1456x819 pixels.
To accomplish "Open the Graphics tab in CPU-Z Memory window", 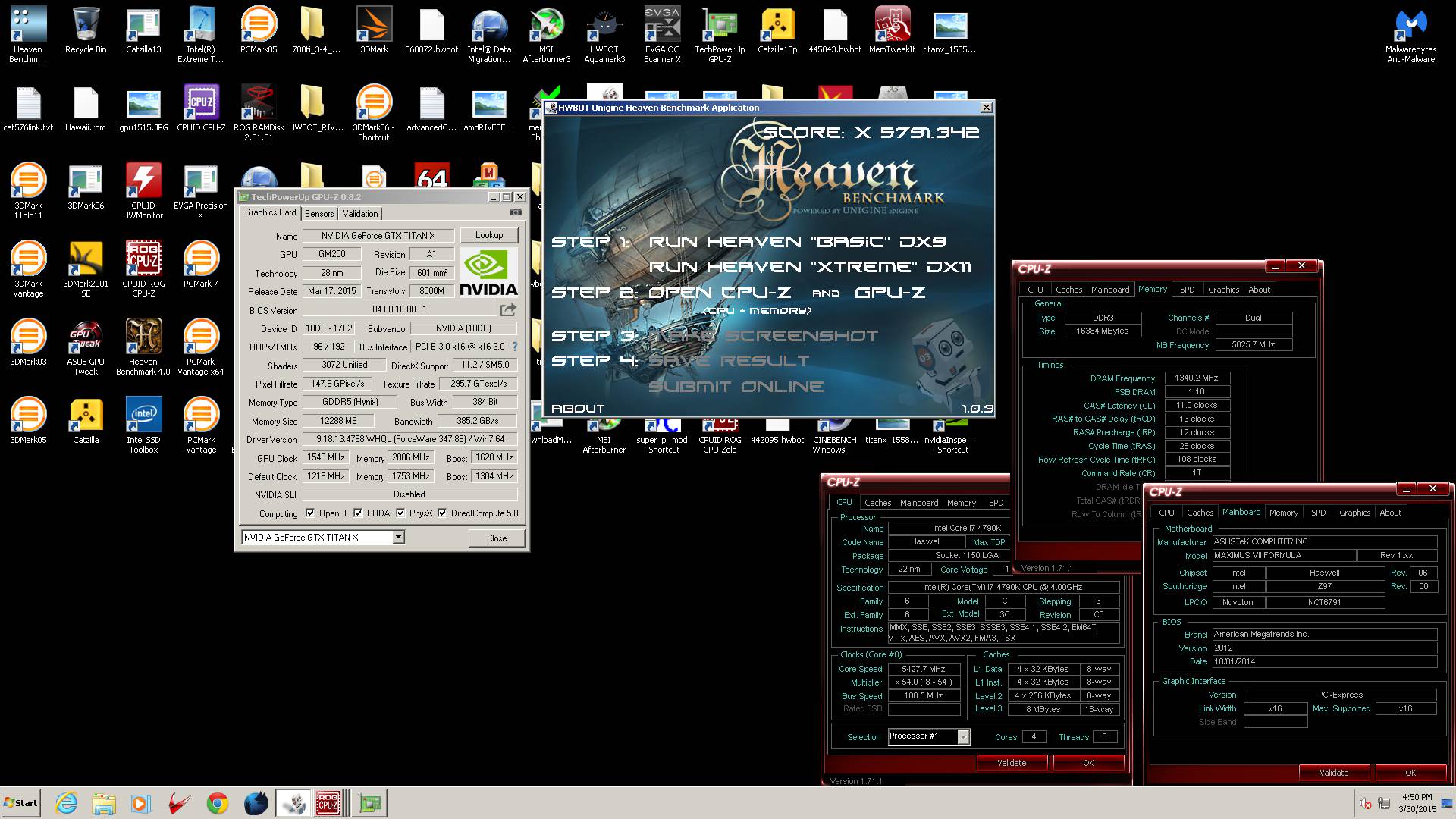I will click(x=1223, y=290).
